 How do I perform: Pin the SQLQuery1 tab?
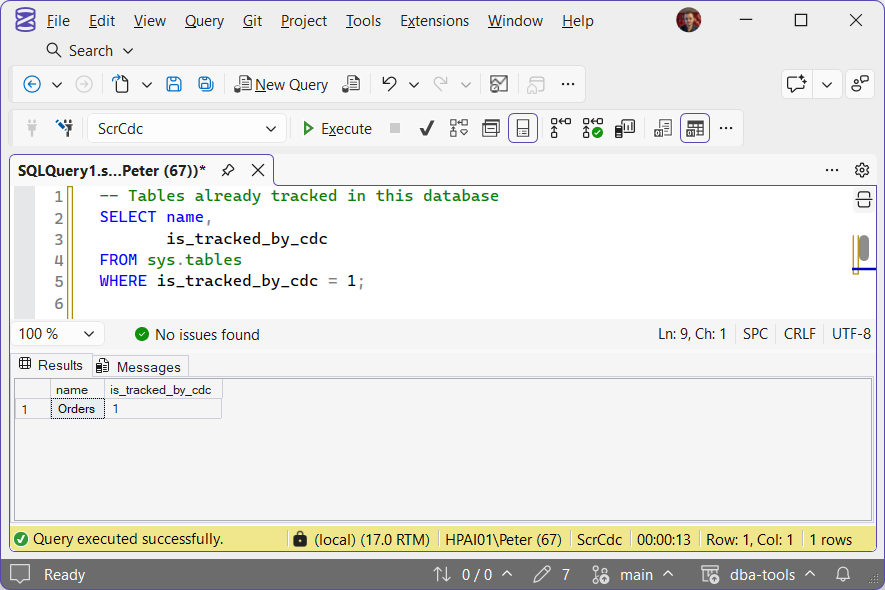click(228, 170)
